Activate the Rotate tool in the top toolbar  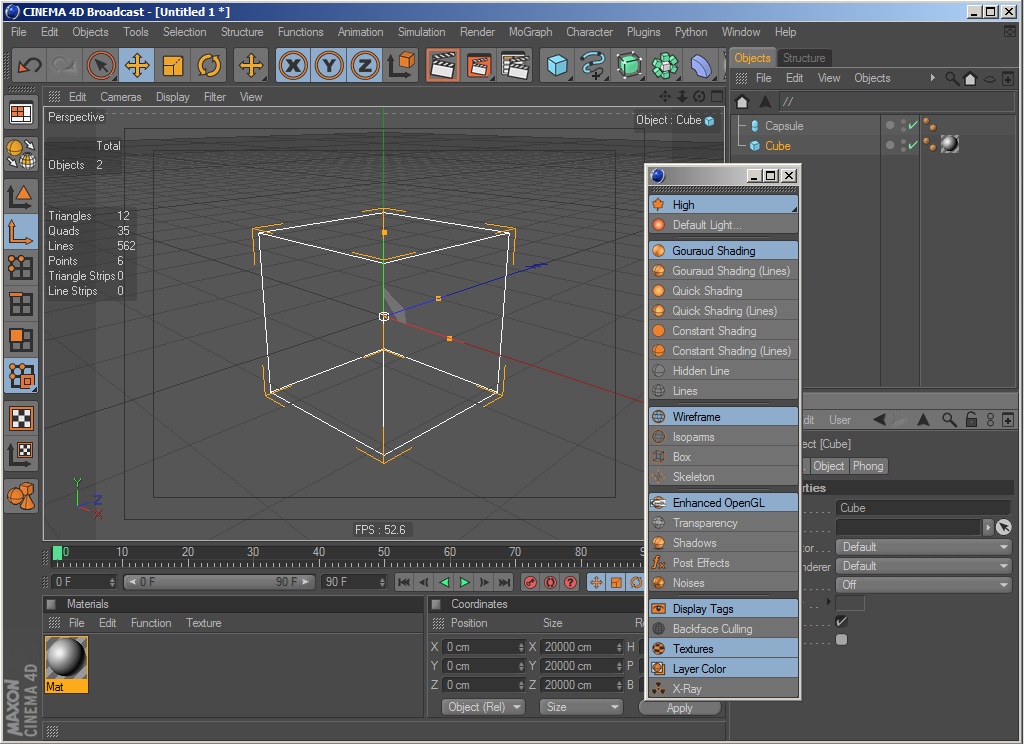[x=209, y=66]
